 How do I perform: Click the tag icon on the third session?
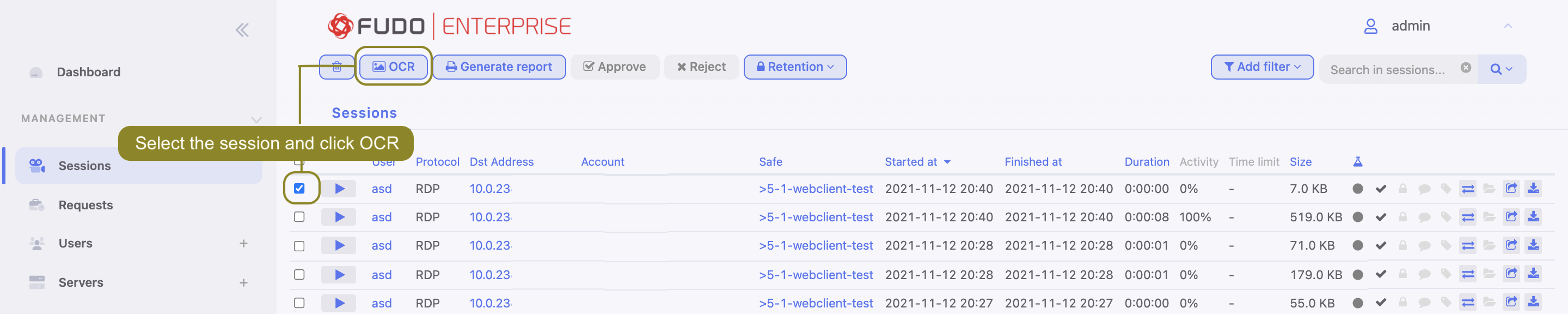pos(1445,245)
